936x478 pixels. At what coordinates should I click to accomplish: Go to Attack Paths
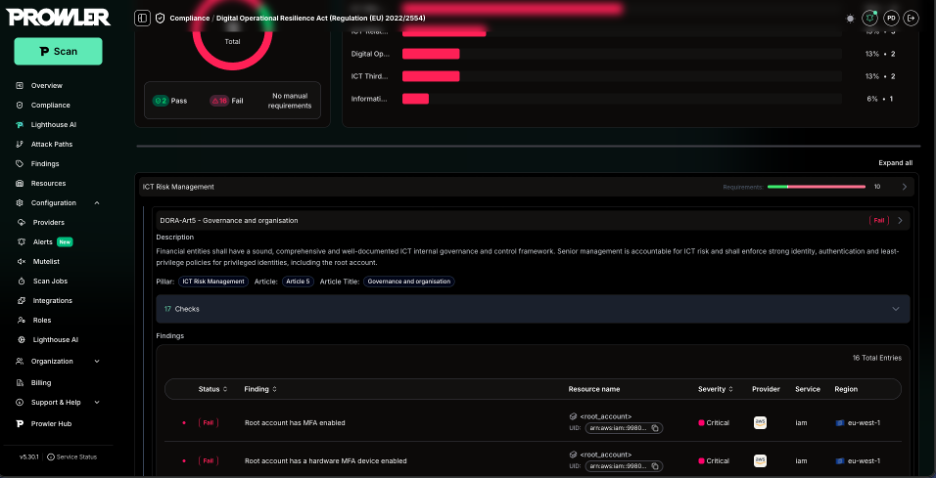[51, 144]
